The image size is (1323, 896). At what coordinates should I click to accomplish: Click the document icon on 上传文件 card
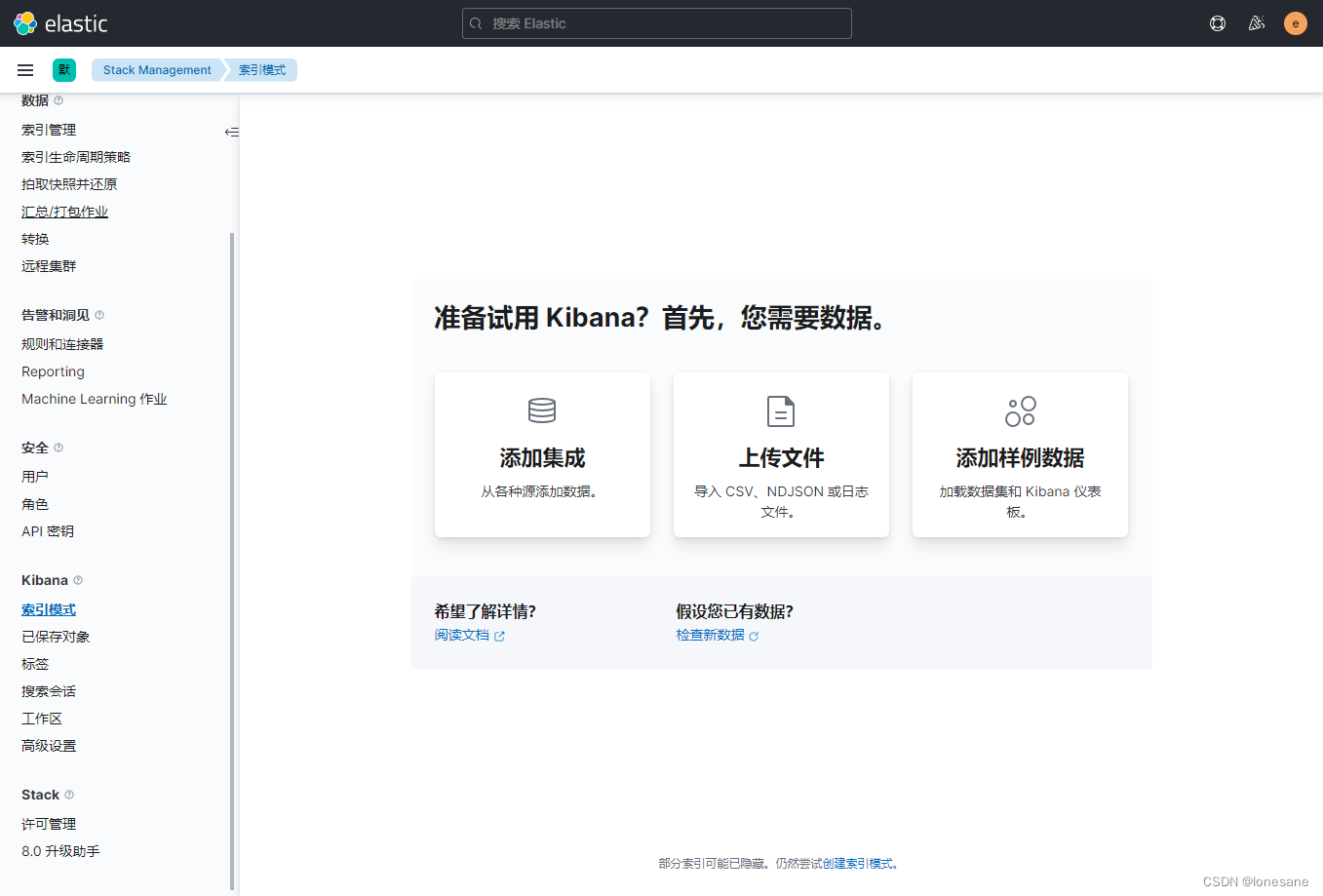781,411
